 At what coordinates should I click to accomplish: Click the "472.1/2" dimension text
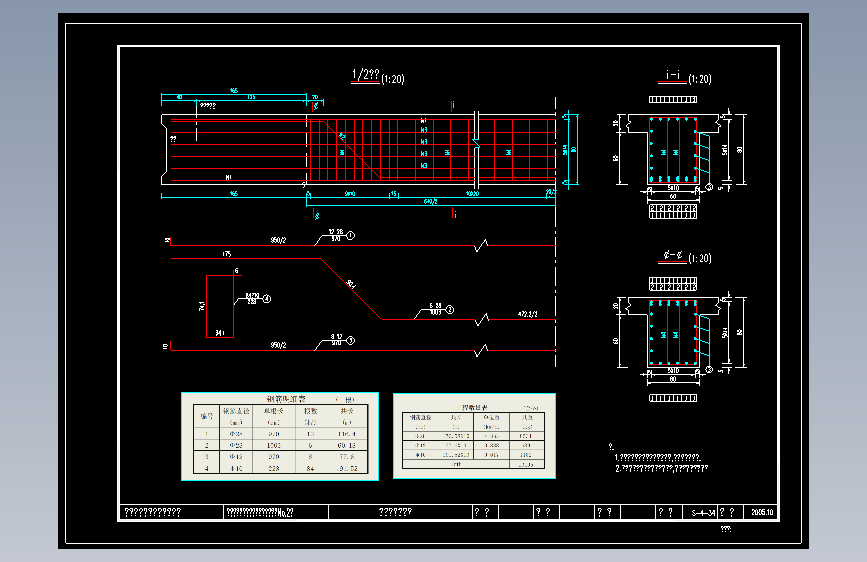coord(527,314)
